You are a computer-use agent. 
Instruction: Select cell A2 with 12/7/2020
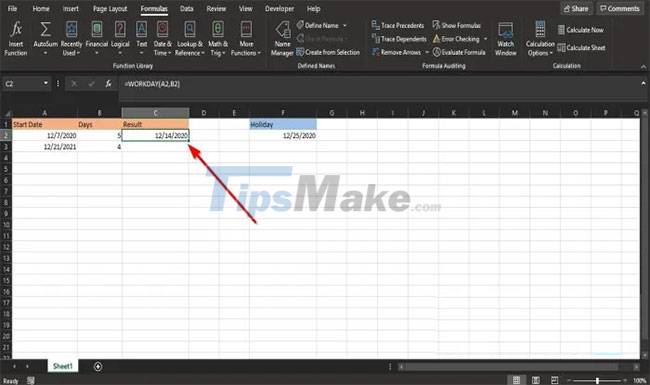(x=45, y=136)
